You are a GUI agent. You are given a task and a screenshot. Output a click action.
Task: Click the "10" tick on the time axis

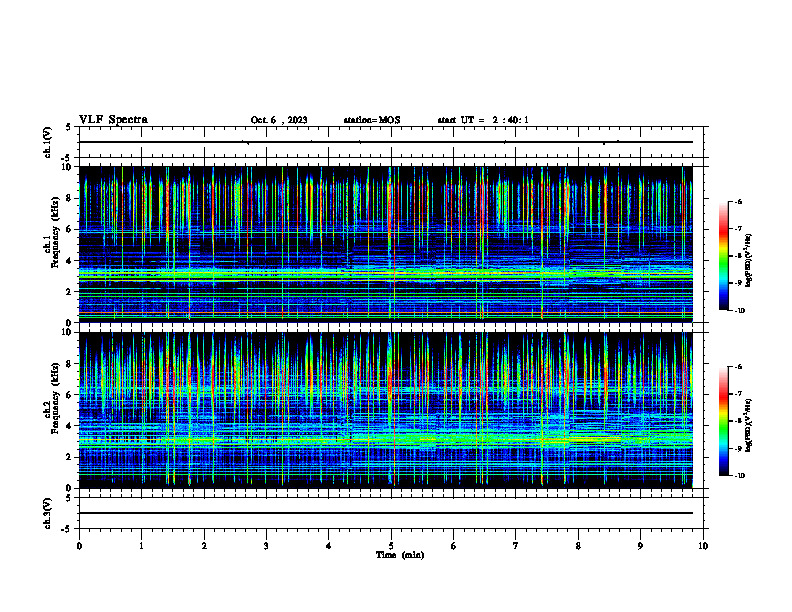point(703,546)
